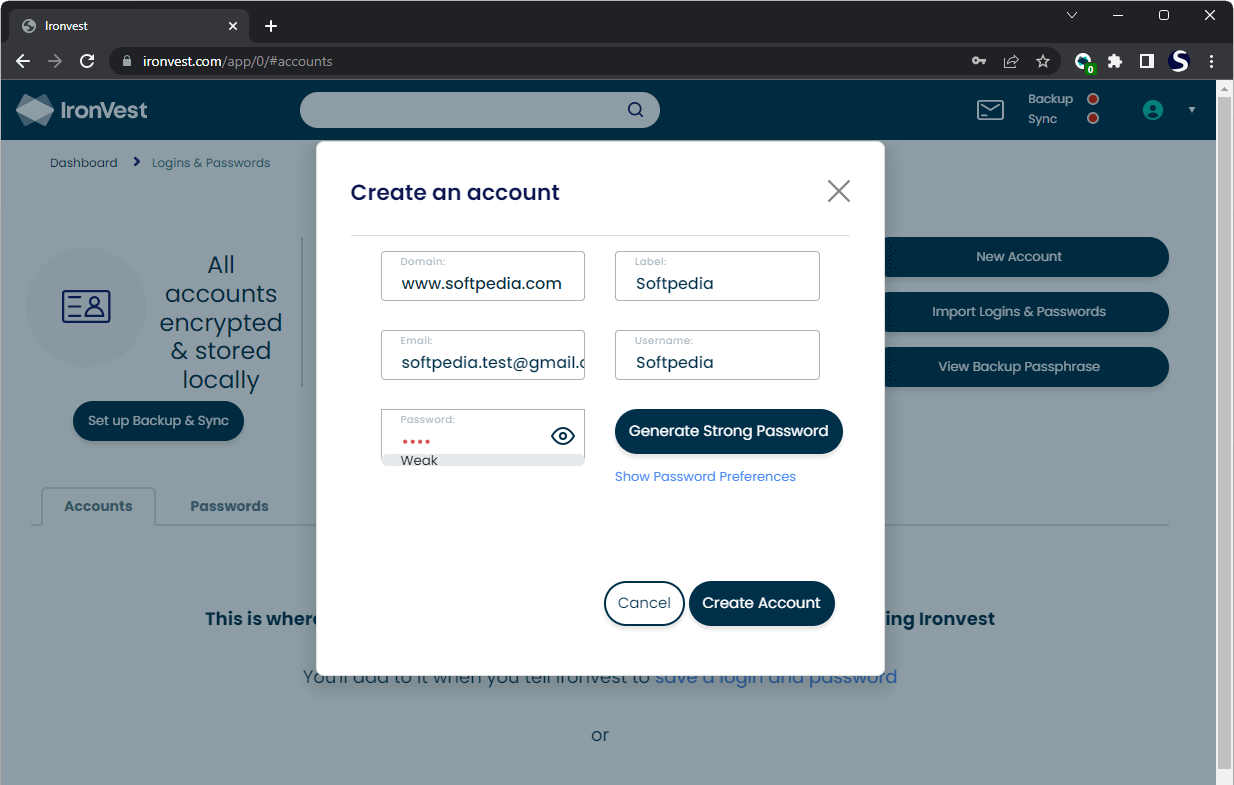The height and width of the screenshot is (785, 1234).
Task: Focus the Username input field
Action: click(x=717, y=355)
